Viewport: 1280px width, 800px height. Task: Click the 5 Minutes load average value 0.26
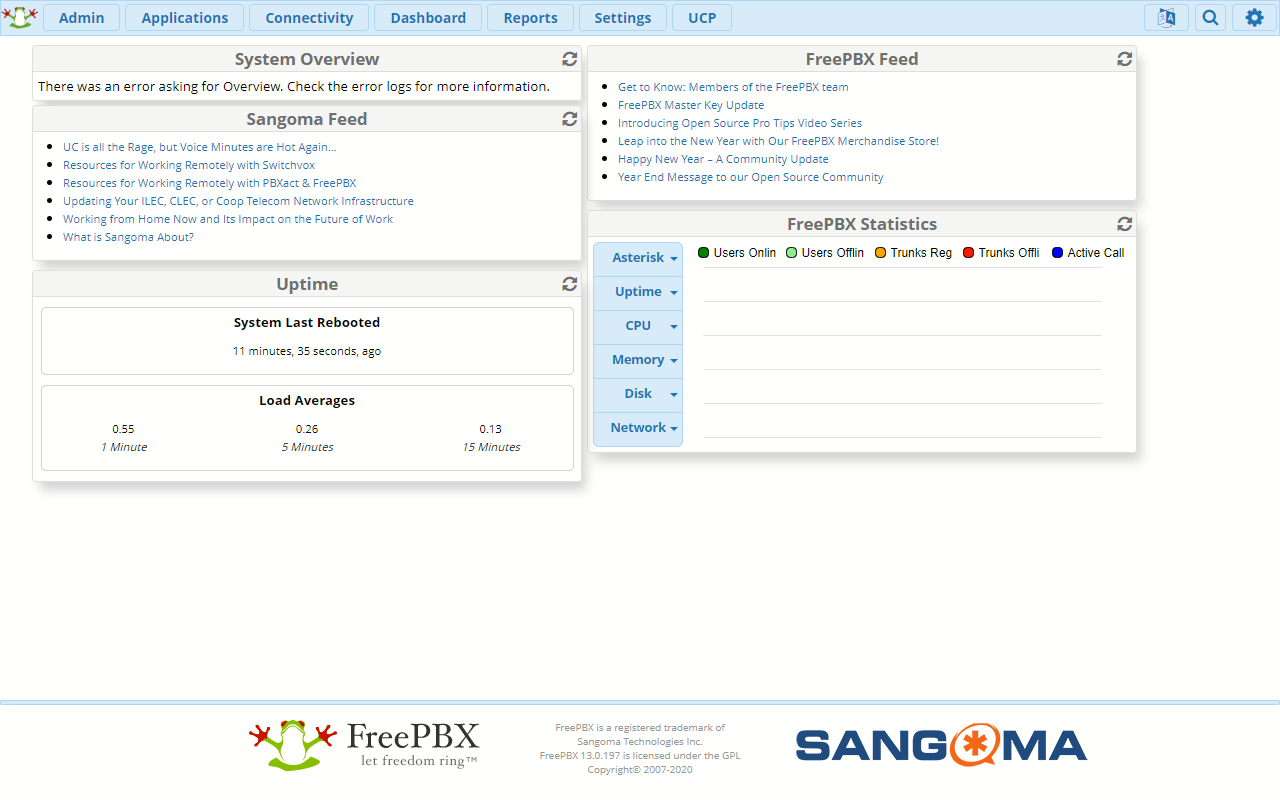click(307, 429)
